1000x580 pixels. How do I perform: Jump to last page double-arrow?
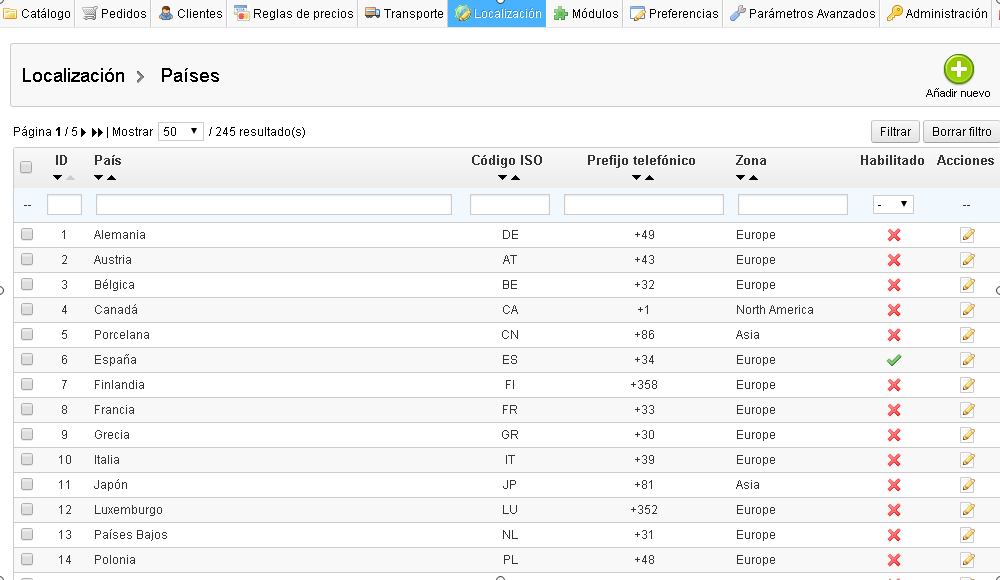(97, 132)
